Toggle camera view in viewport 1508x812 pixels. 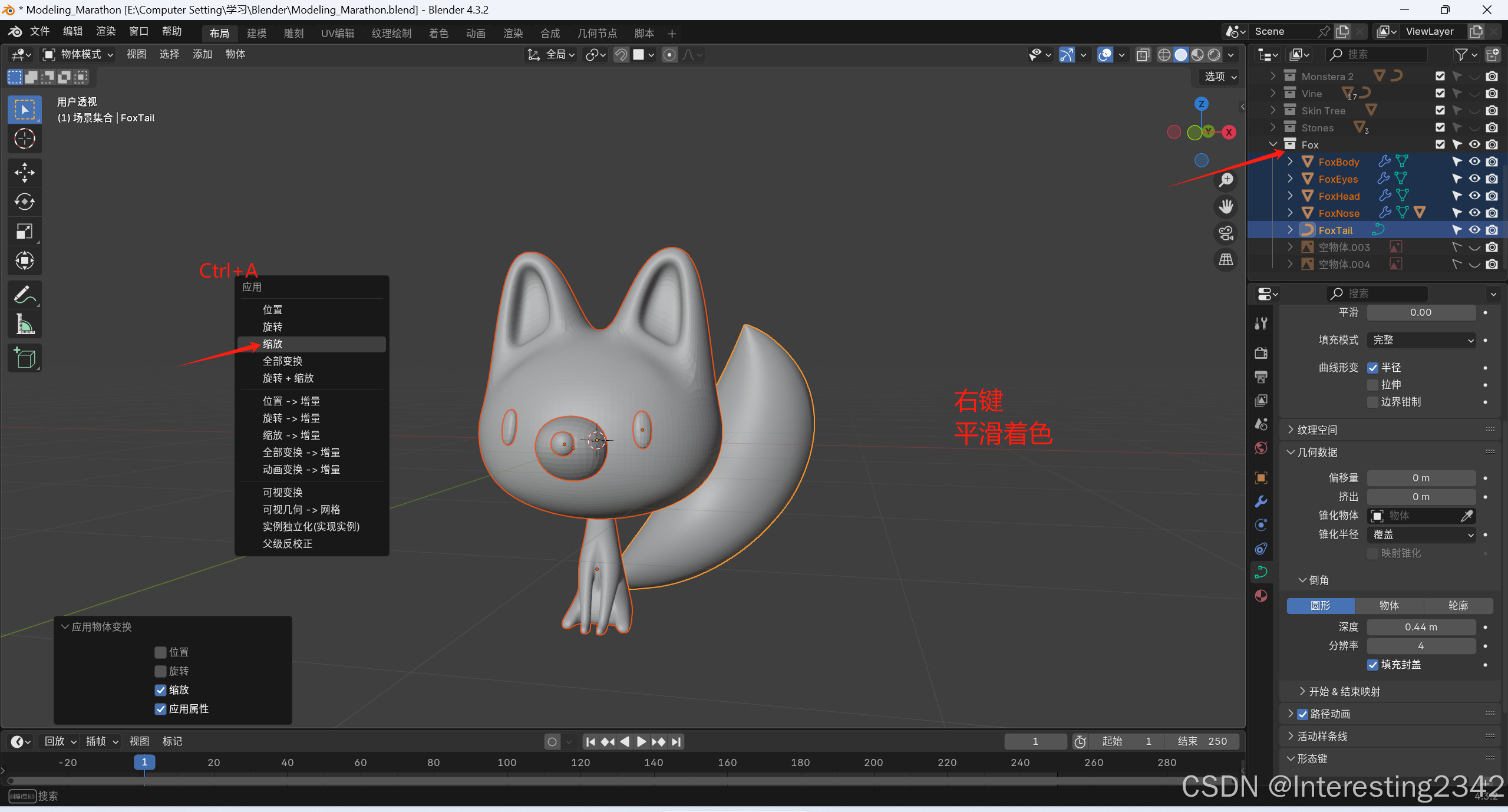coord(1226,233)
